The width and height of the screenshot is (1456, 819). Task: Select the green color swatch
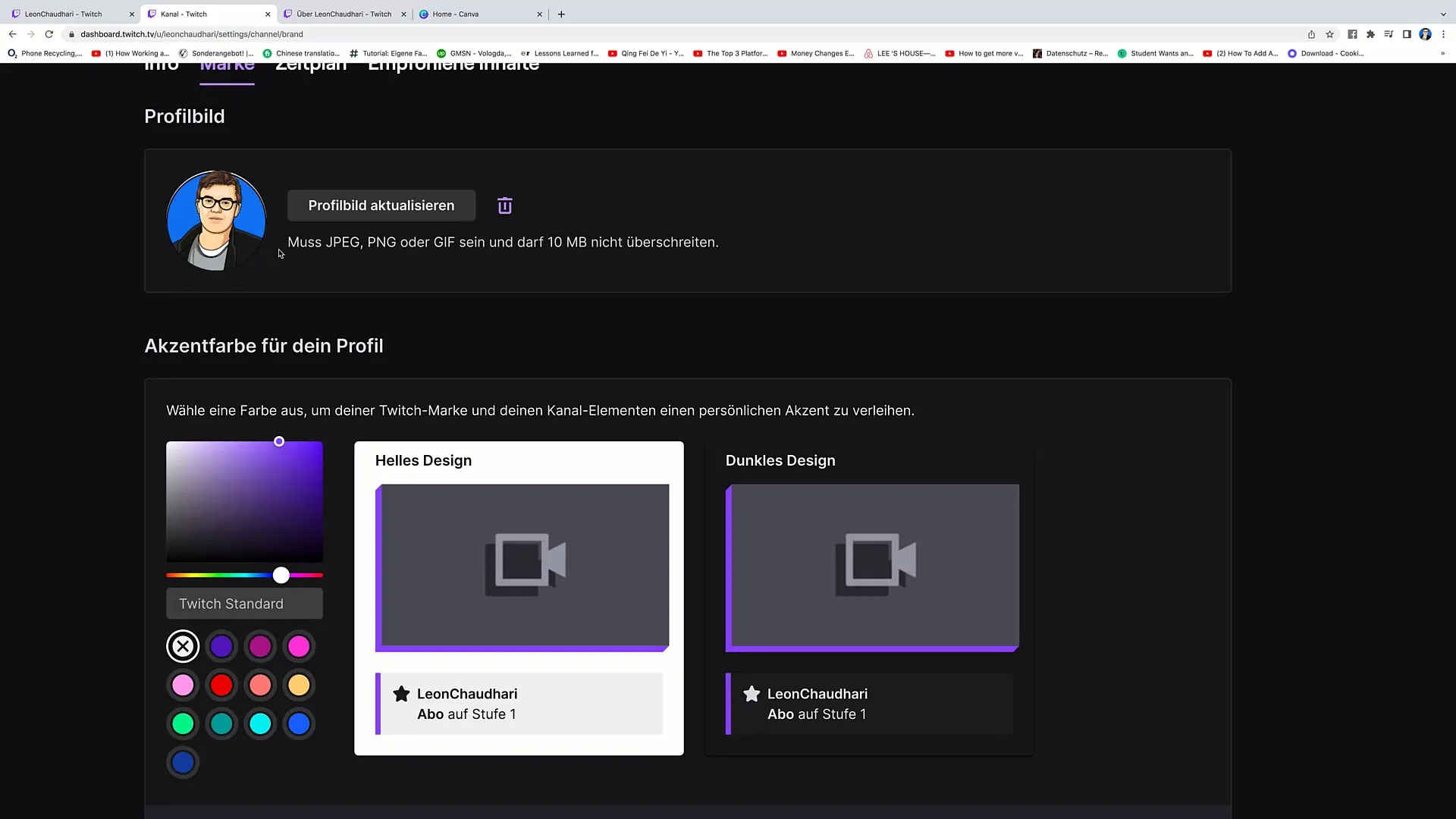pyautogui.click(x=183, y=723)
